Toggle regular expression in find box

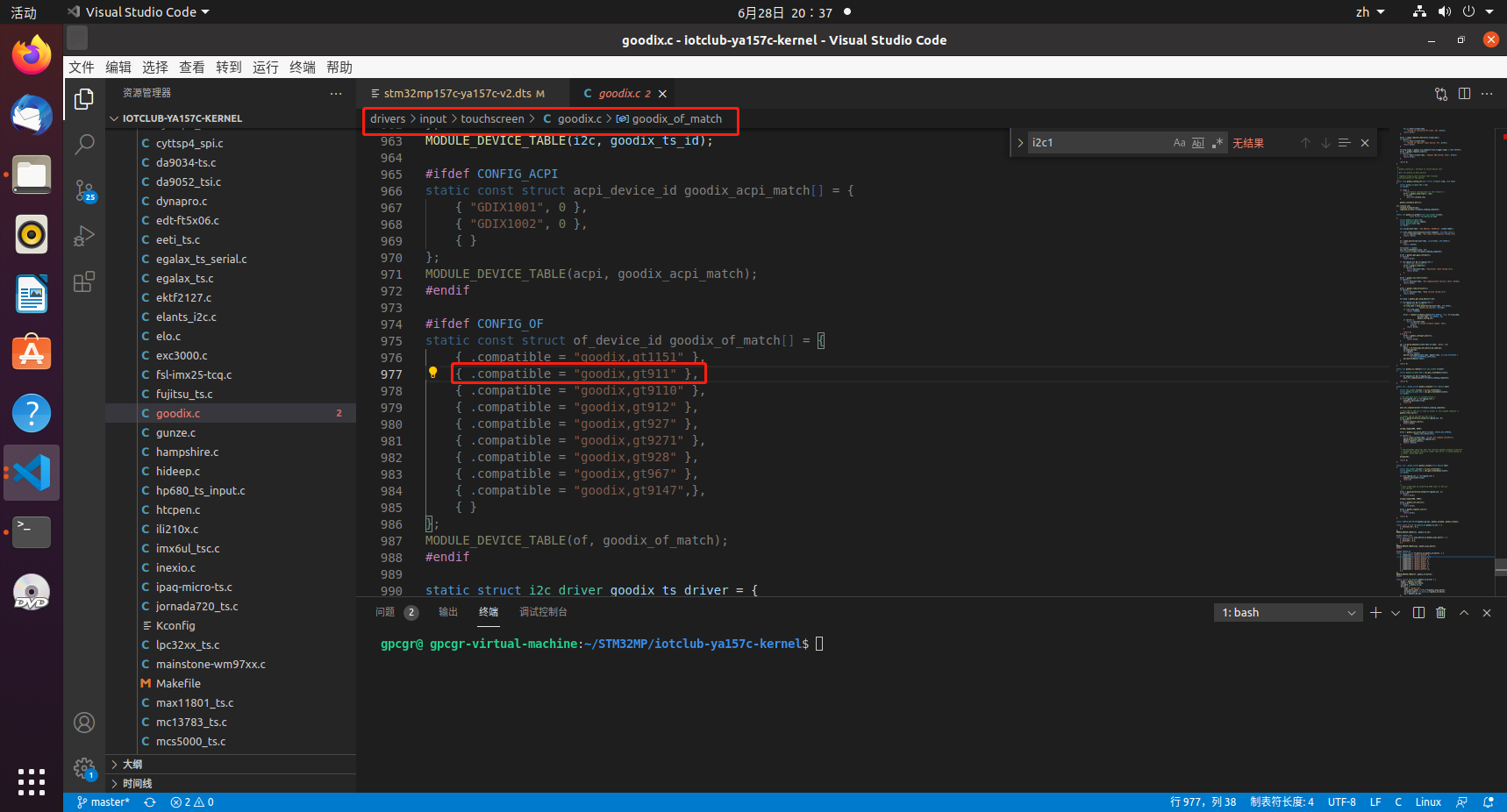click(x=1218, y=143)
